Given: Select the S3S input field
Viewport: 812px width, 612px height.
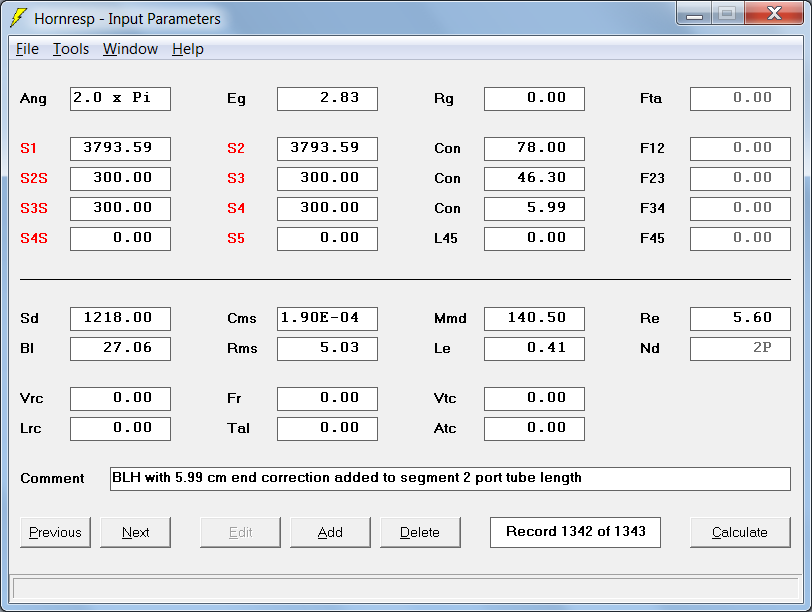Looking at the screenshot, I should point(120,209).
